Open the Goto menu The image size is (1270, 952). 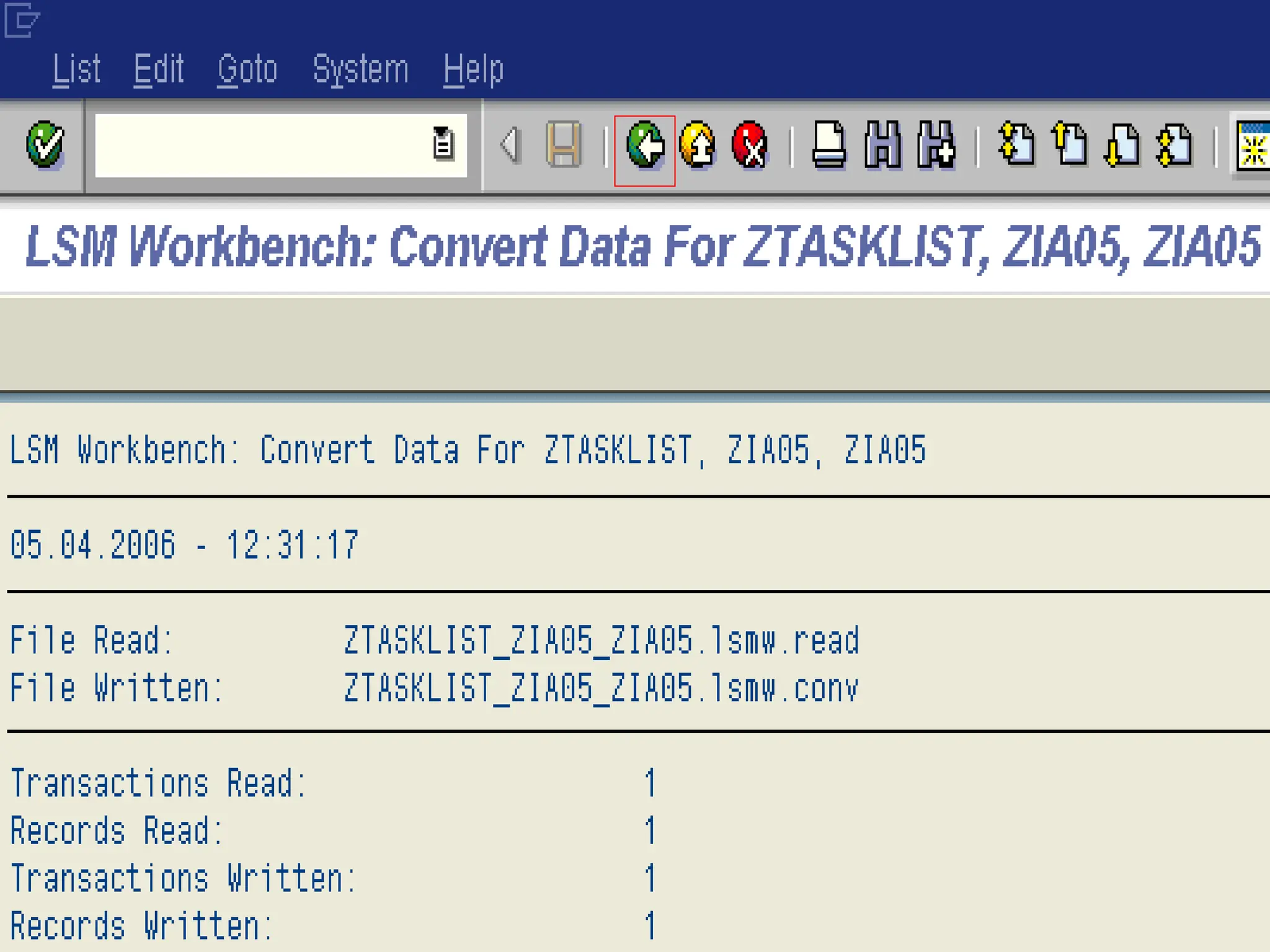pyautogui.click(x=247, y=69)
